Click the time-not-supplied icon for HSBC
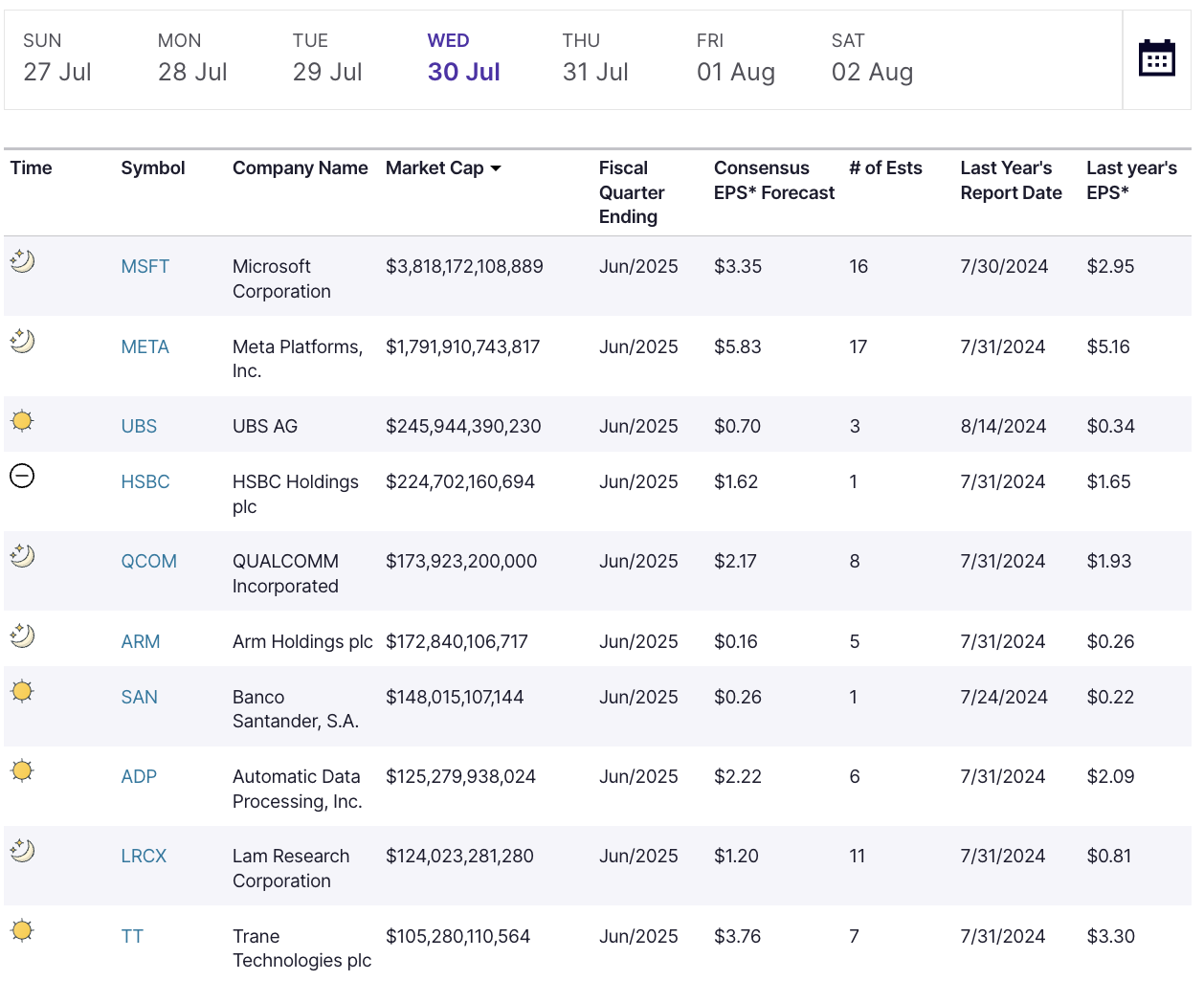Image resolution: width=1204 pixels, height=1003 pixels. click(x=22, y=476)
